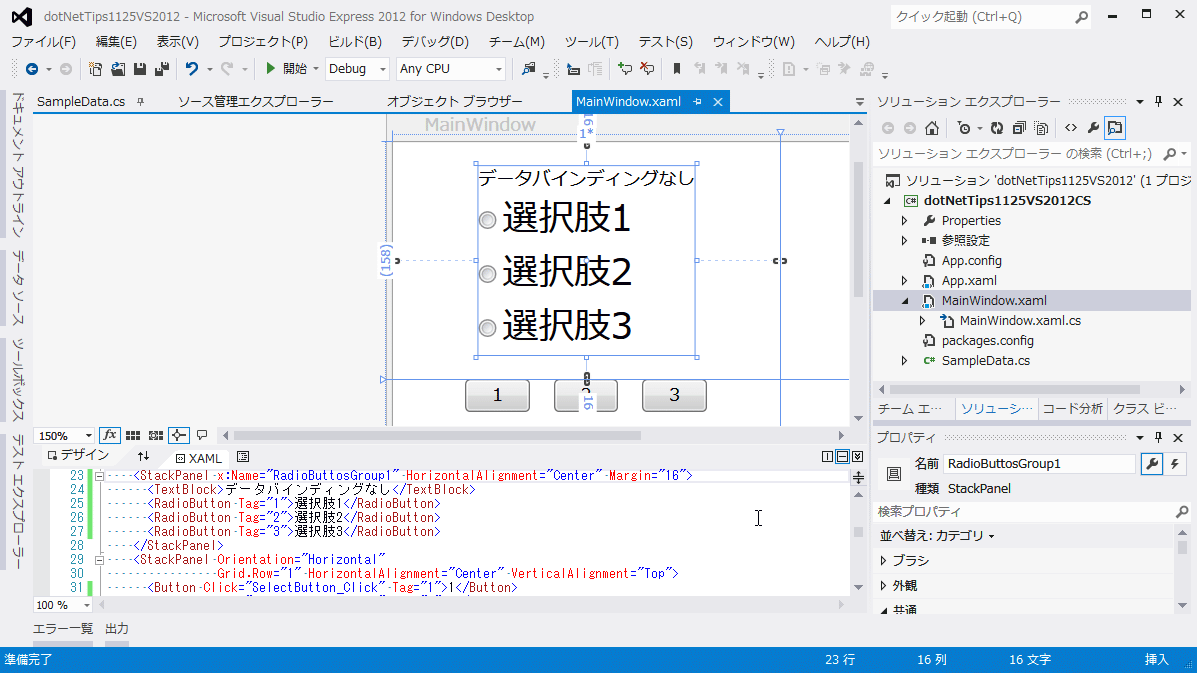This screenshot has width=1197, height=673.
Task: Toggle snapping to snaplines in designer
Action: pos(179,436)
